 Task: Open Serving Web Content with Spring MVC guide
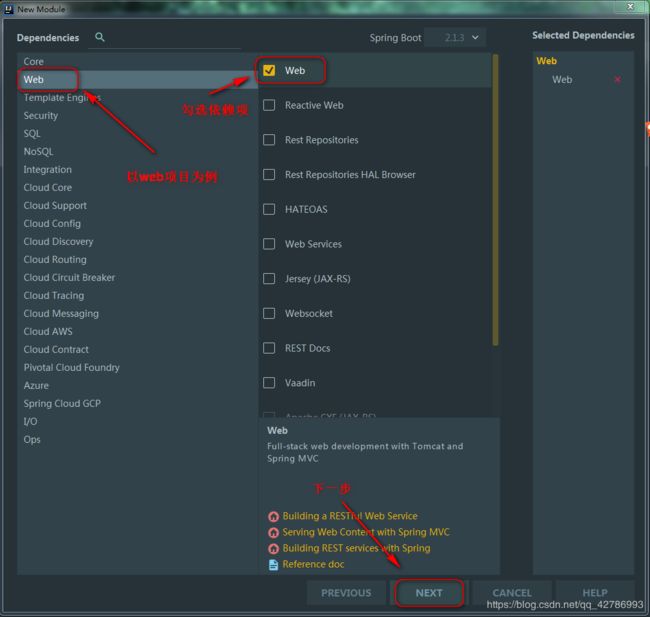coord(366,532)
